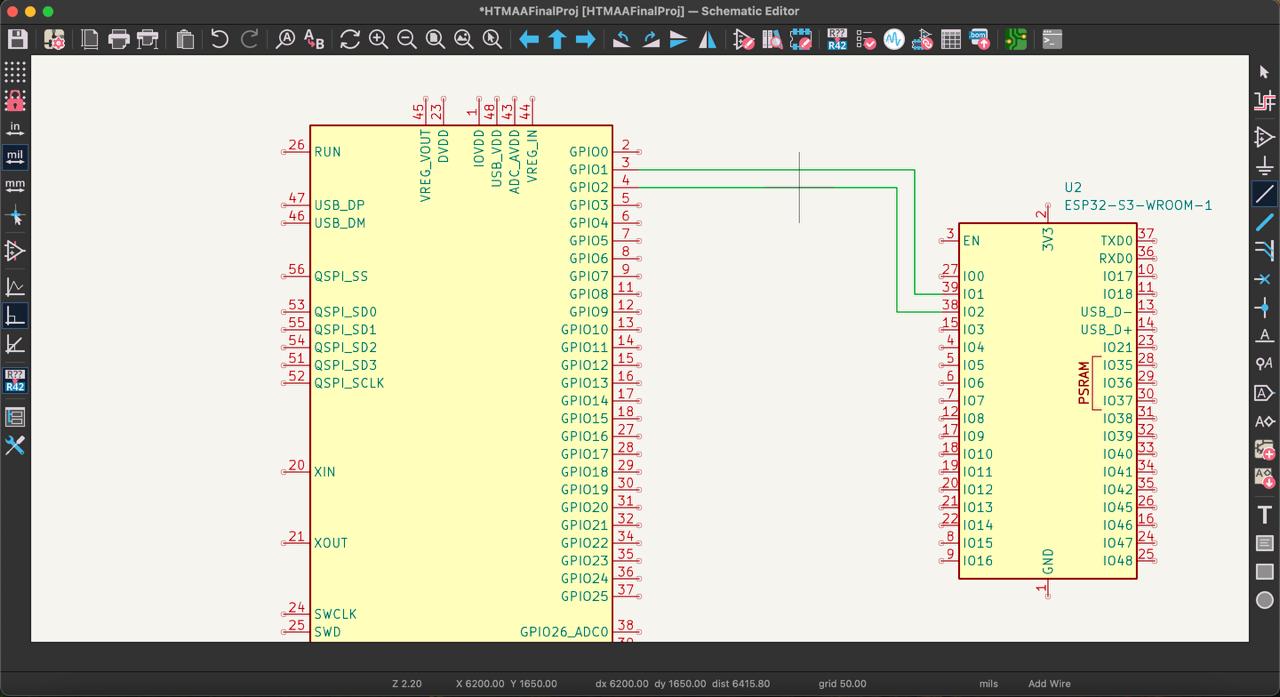The image size is (1280, 697).
Task: Mirror the selection horizontally
Action: point(707,40)
